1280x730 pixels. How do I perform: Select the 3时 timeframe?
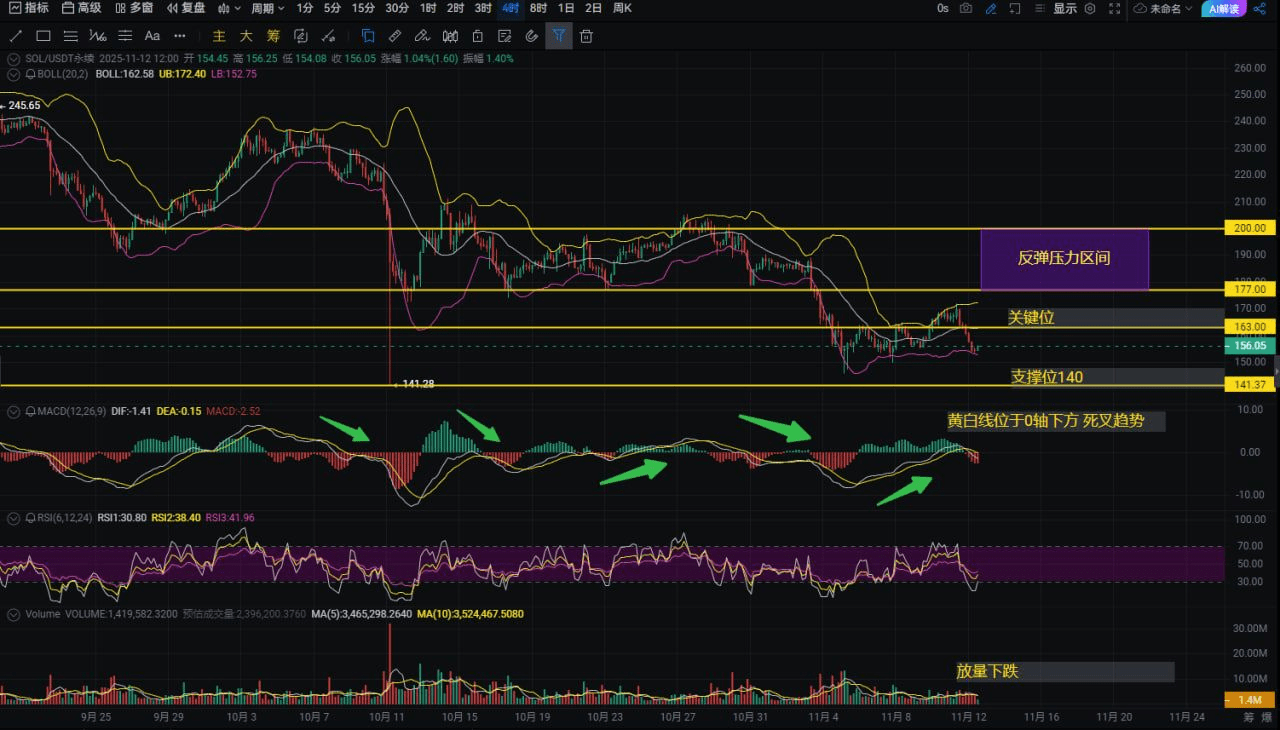pos(483,8)
